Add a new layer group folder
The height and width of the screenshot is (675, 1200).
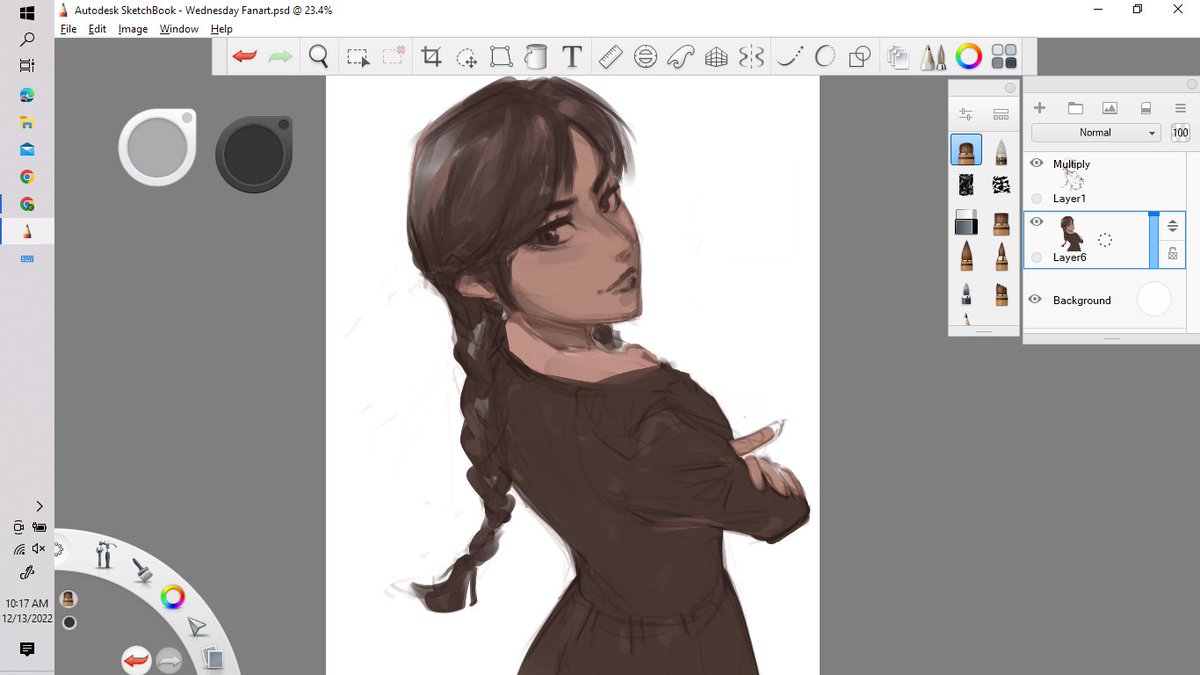point(1075,108)
